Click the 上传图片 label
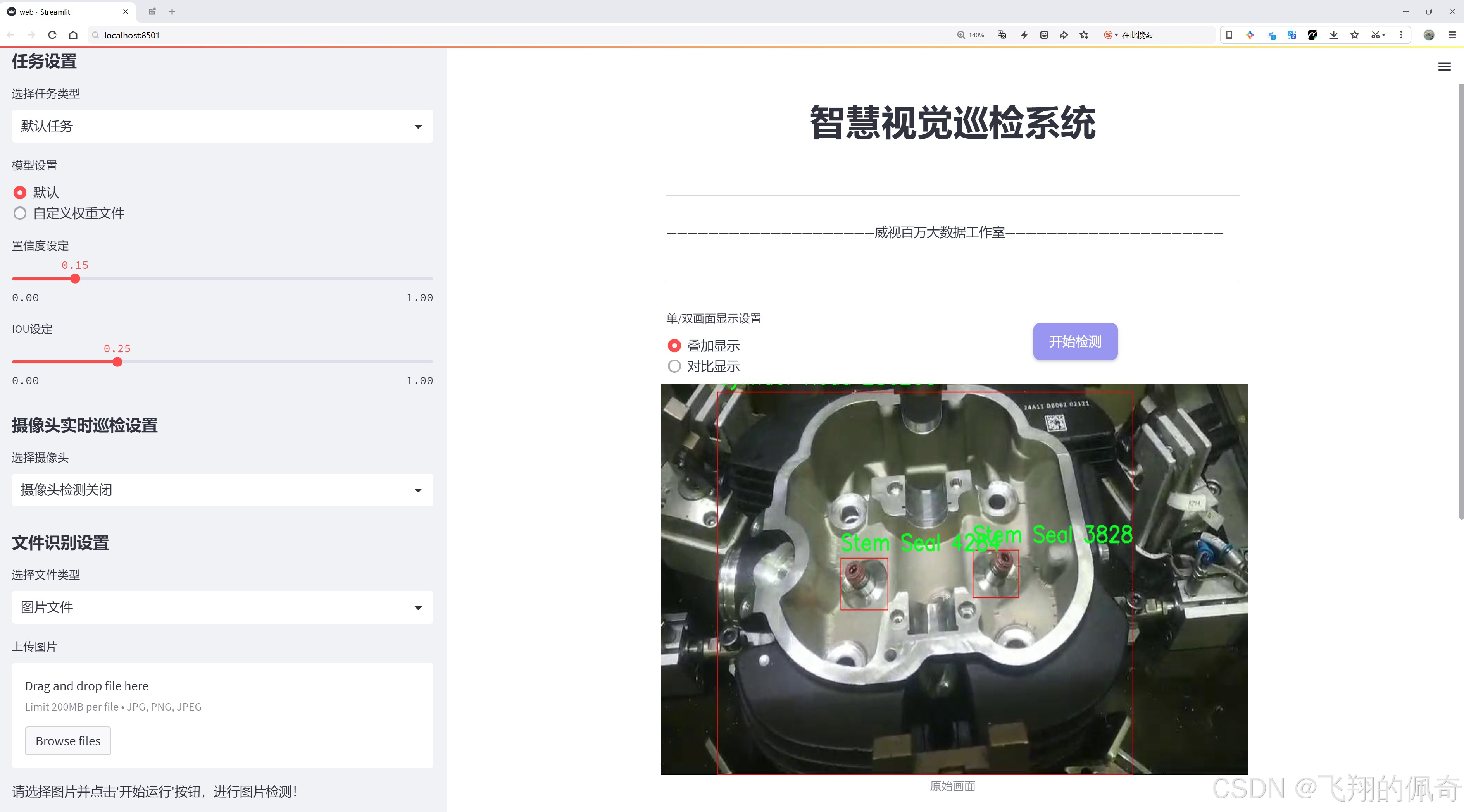Viewport: 1464px width, 812px height. 34,647
